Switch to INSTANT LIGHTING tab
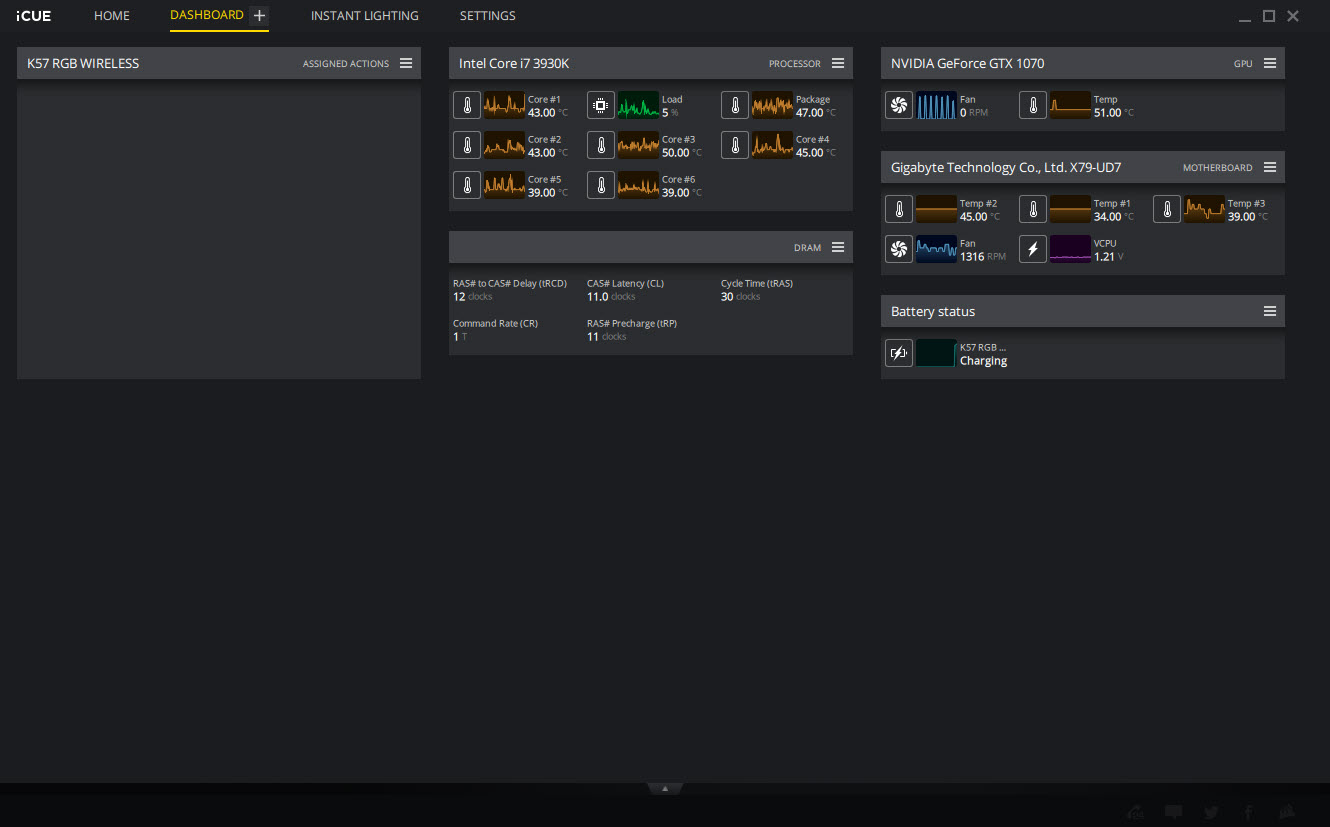Screen dimensions: 1330x827 (365, 16)
